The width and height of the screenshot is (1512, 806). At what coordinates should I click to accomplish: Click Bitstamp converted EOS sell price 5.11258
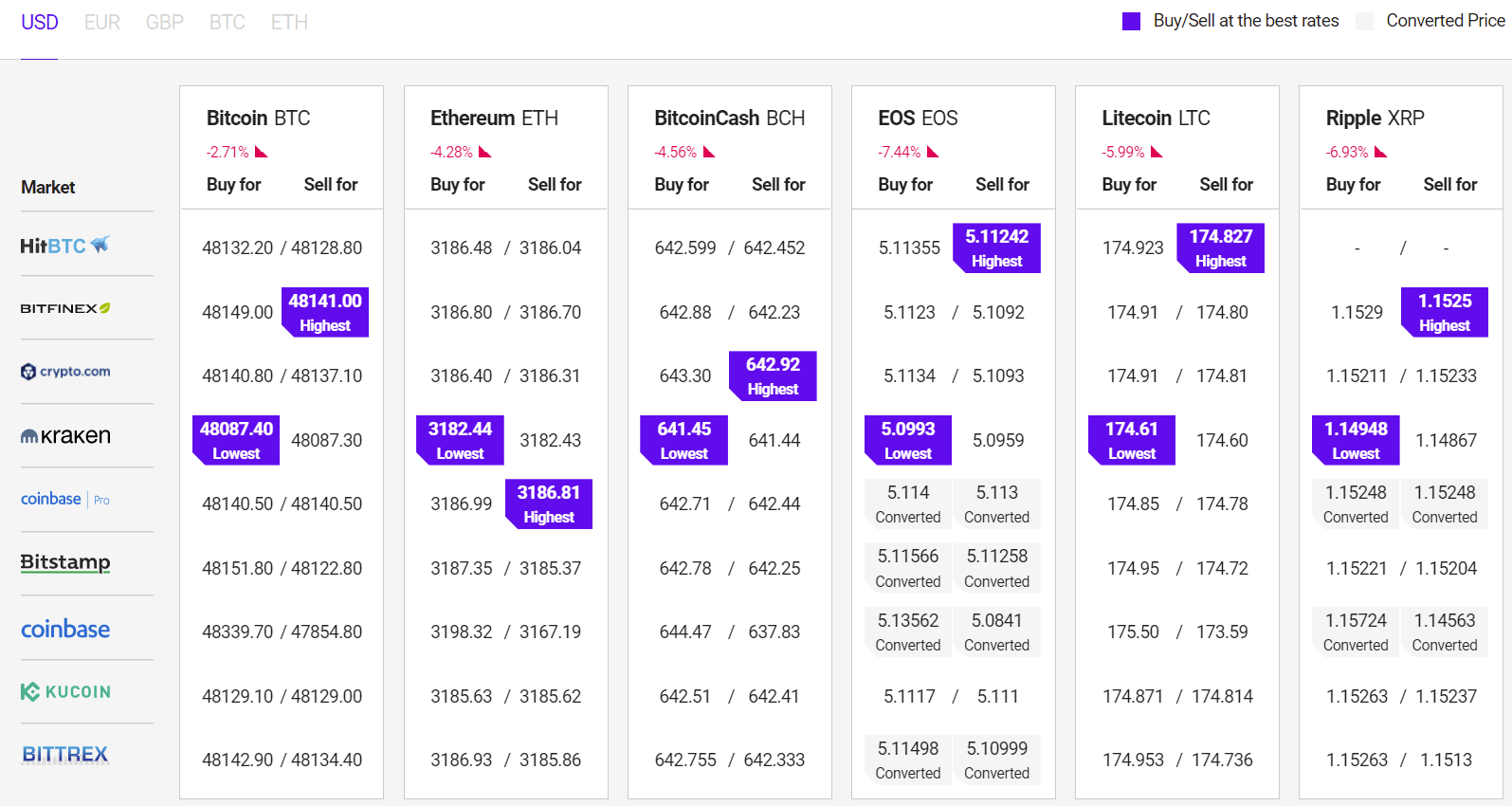[997, 568]
